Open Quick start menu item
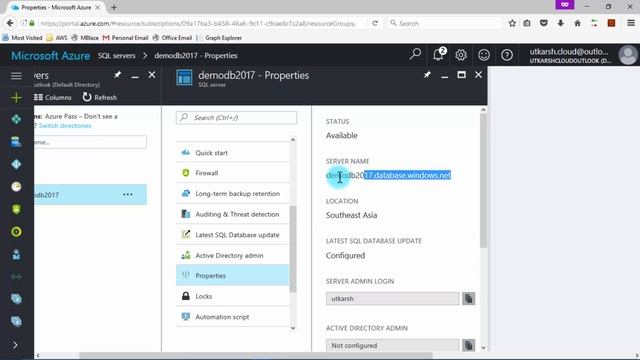This screenshot has width=640, height=360. (232, 153)
